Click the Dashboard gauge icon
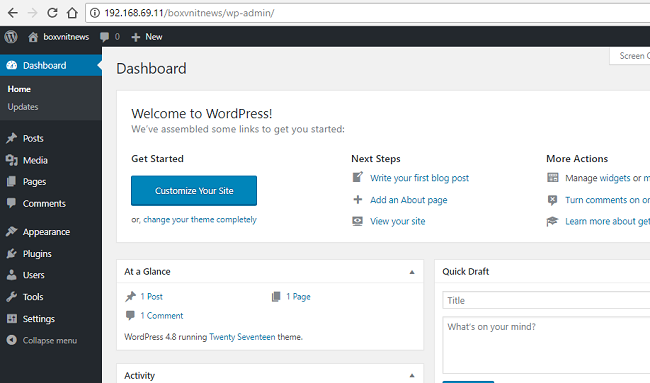Image resolution: width=650 pixels, height=383 pixels. [12, 65]
